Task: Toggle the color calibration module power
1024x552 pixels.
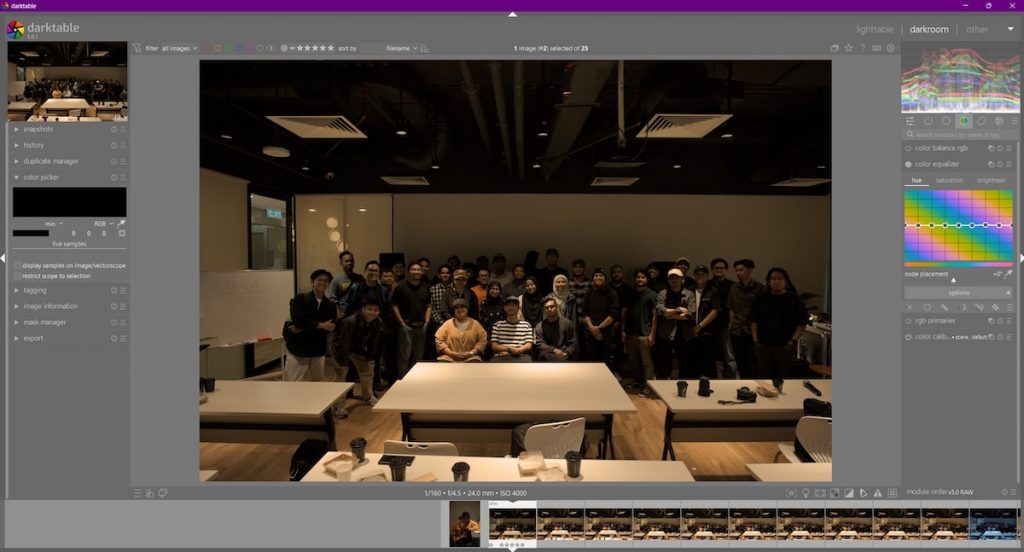Action: [908, 337]
